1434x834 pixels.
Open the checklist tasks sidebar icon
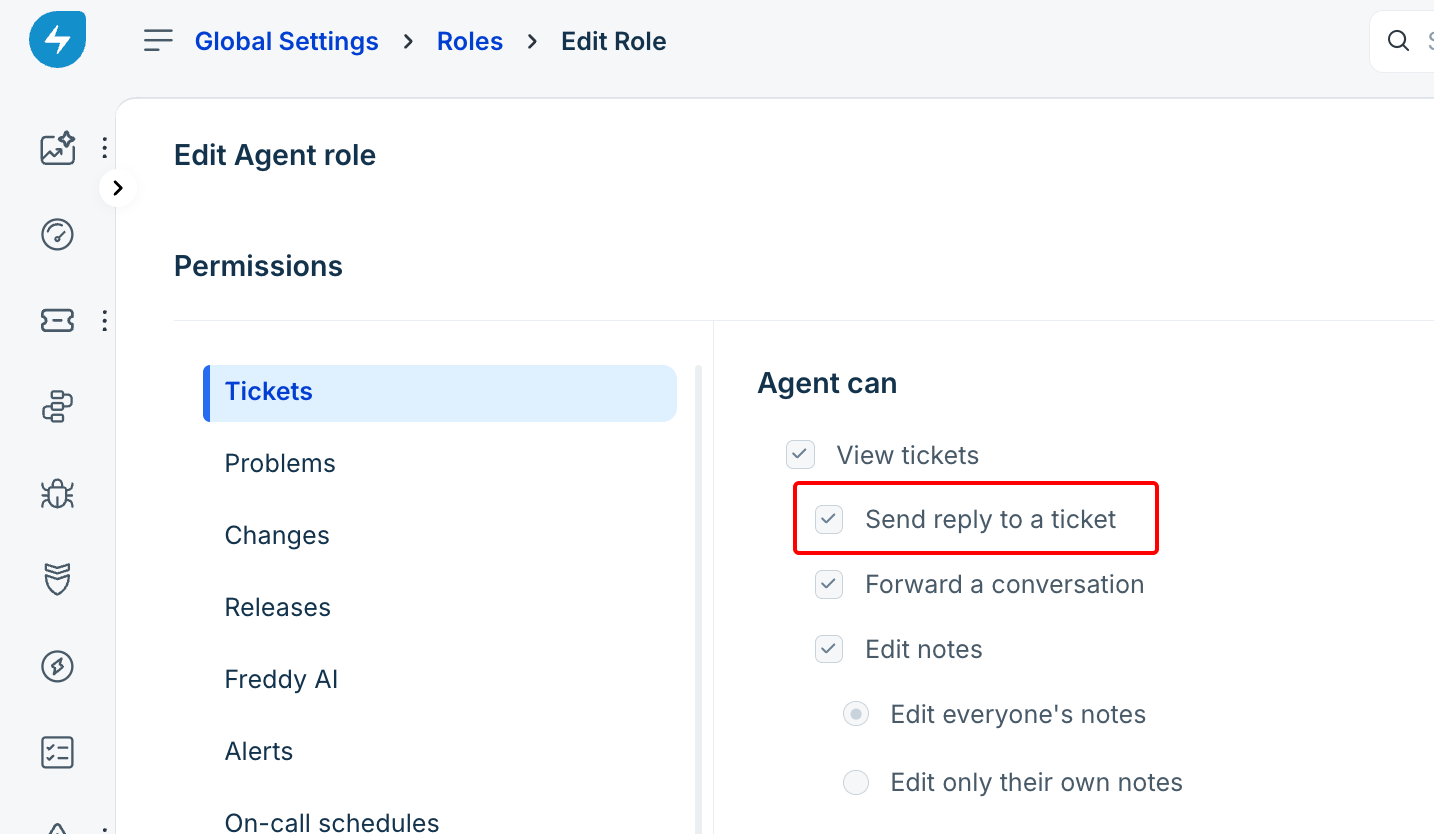point(57,752)
